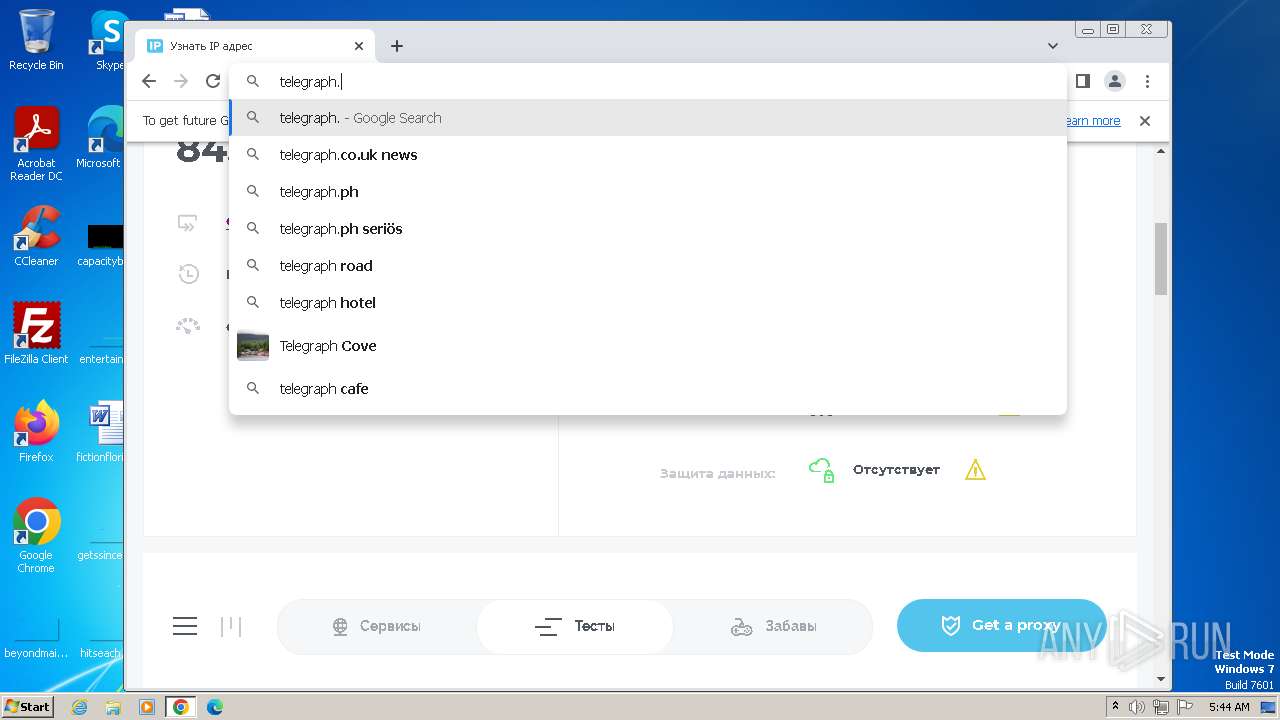This screenshot has width=1280, height=720.
Task: Open the Skype desktop icon
Action: click(x=107, y=40)
